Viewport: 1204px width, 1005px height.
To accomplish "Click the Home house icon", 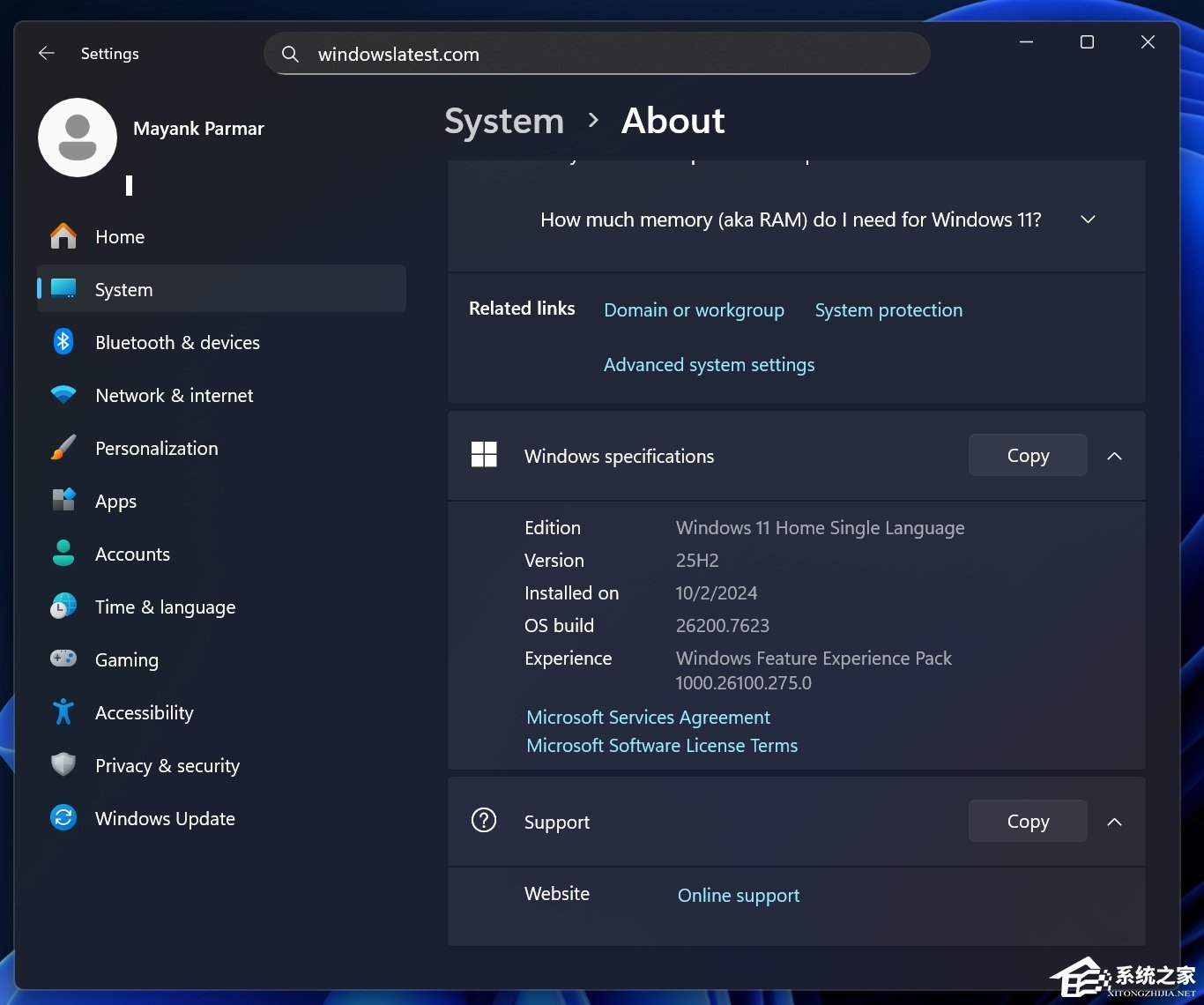I will point(63,236).
